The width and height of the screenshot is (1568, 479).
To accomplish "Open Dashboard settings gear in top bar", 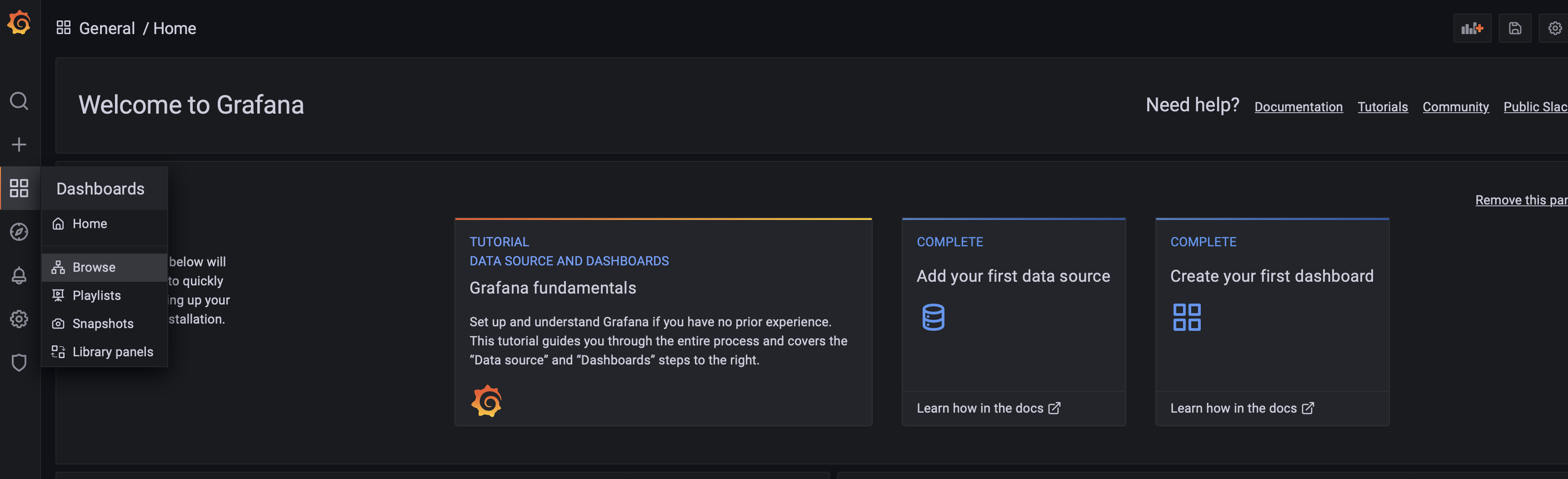I will click(1555, 28).
